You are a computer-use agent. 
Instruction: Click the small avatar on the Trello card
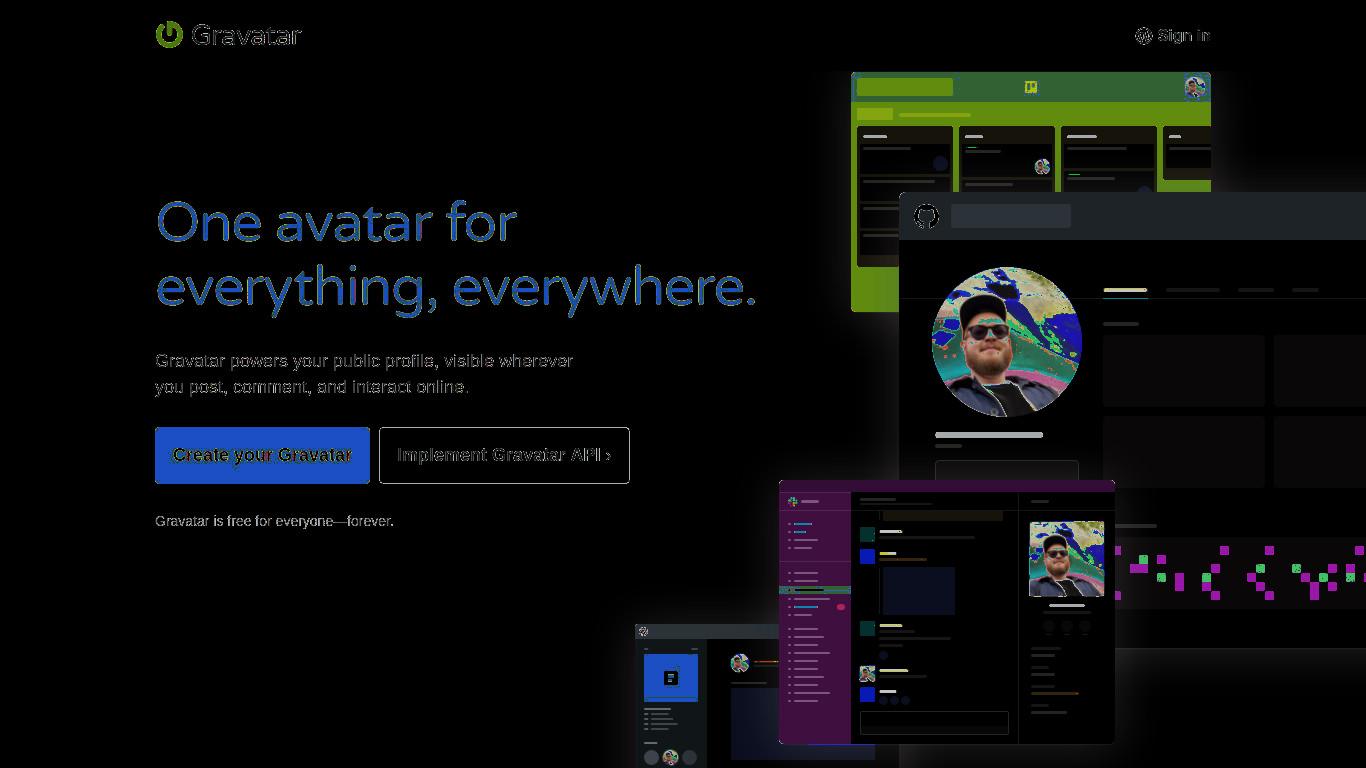coord(1042,166)
